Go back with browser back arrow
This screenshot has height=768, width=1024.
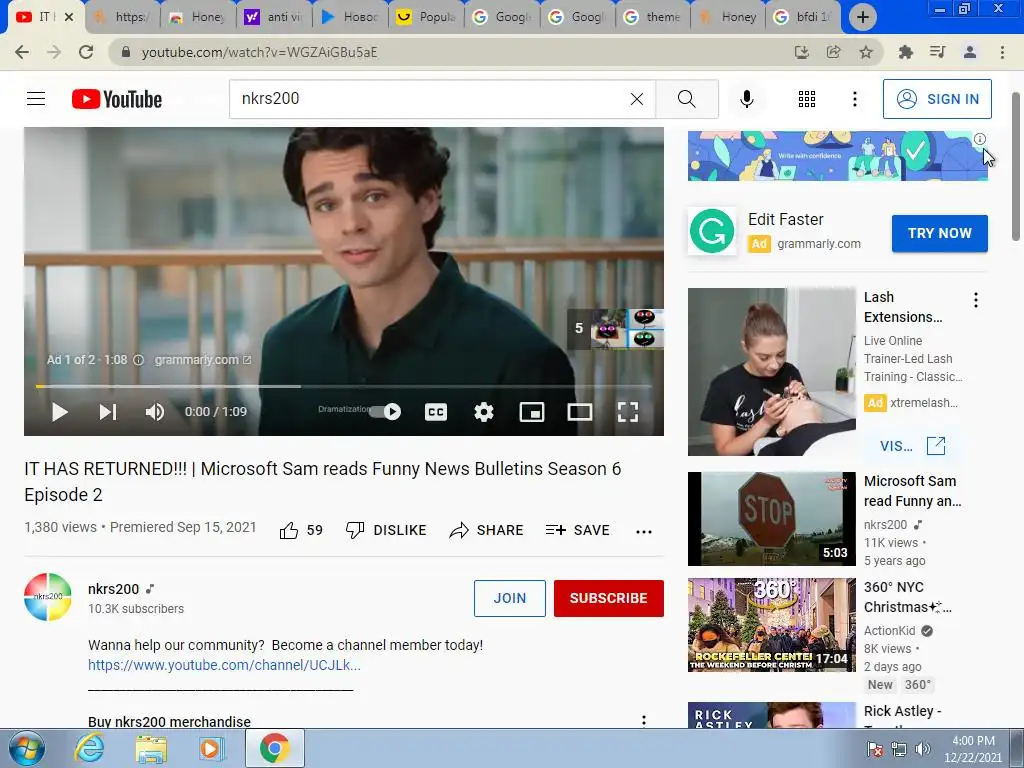(22, 52)
